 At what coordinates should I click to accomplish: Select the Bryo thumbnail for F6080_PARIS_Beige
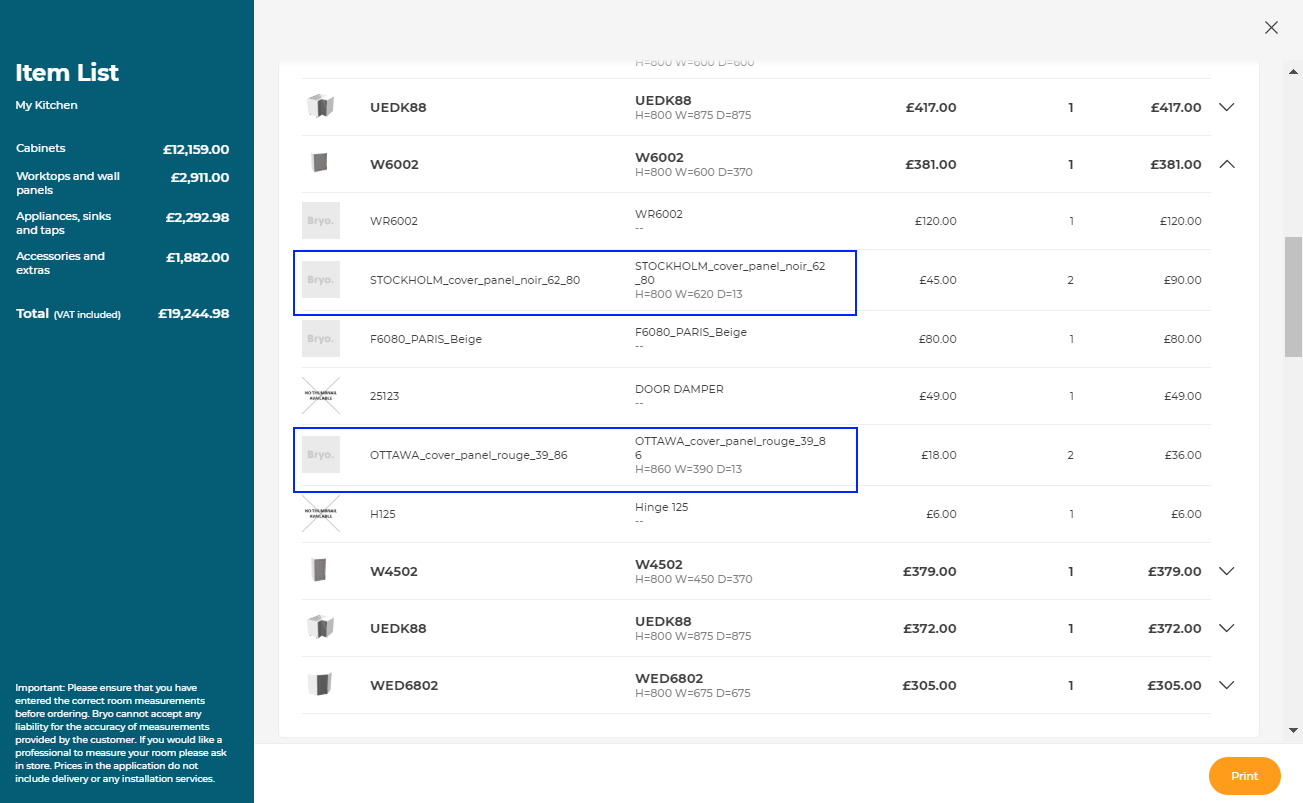[321, 339]
